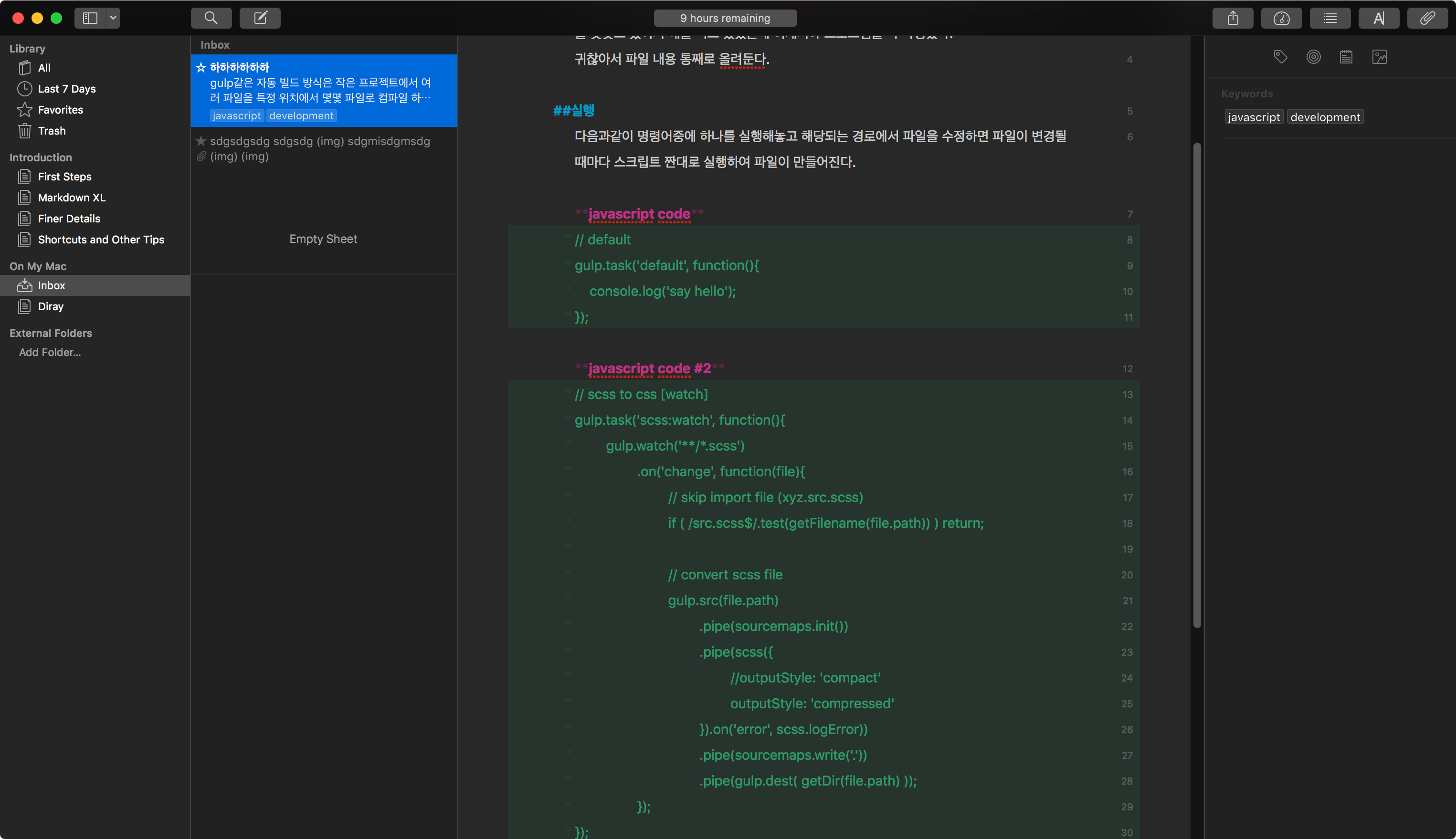Screen dimensions: 1456x839
Task: Open the search tool in toolbar
Action: point(211,18)
